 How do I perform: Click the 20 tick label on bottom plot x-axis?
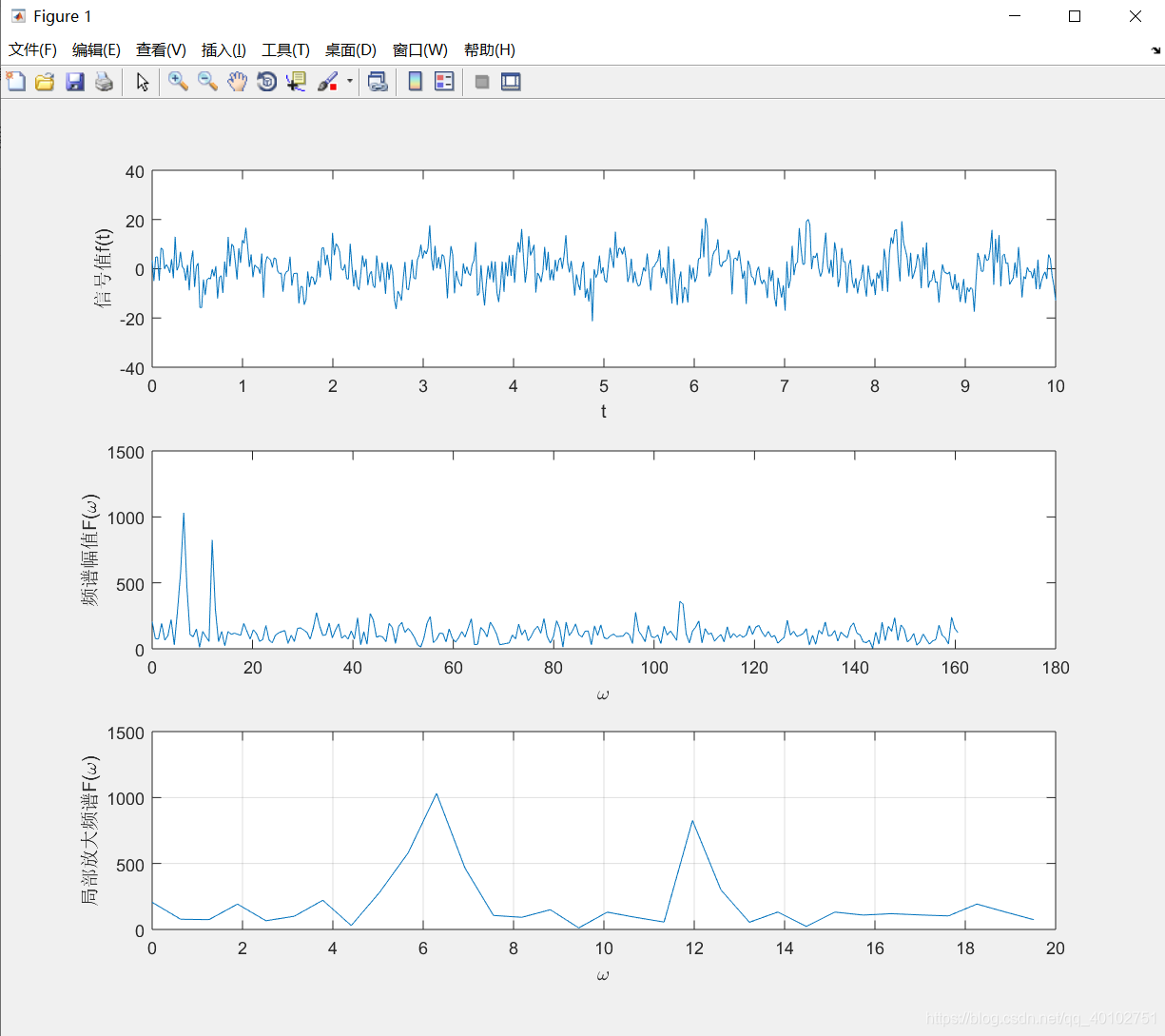click(x=1056, y=948)
